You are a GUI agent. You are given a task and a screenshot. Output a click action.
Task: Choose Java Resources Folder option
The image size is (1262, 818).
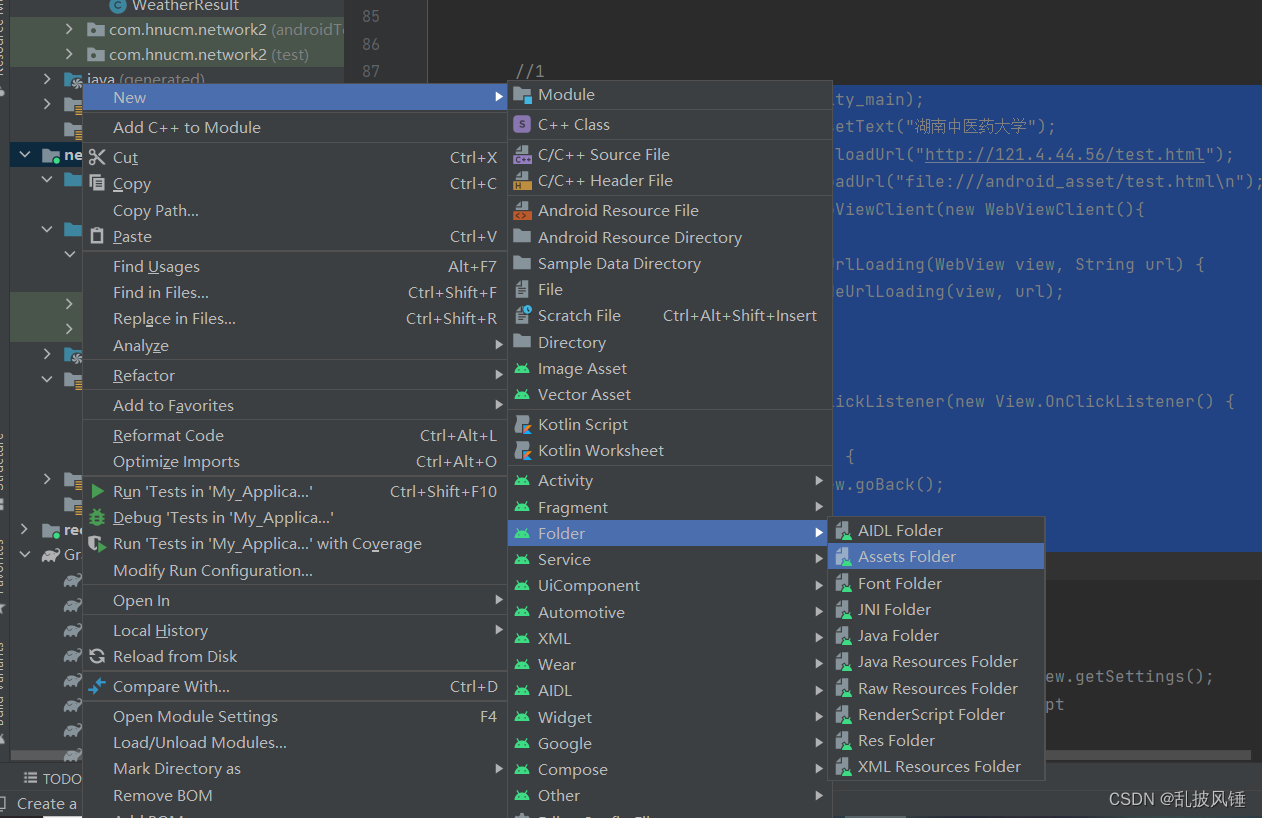[x=937, y=662]
